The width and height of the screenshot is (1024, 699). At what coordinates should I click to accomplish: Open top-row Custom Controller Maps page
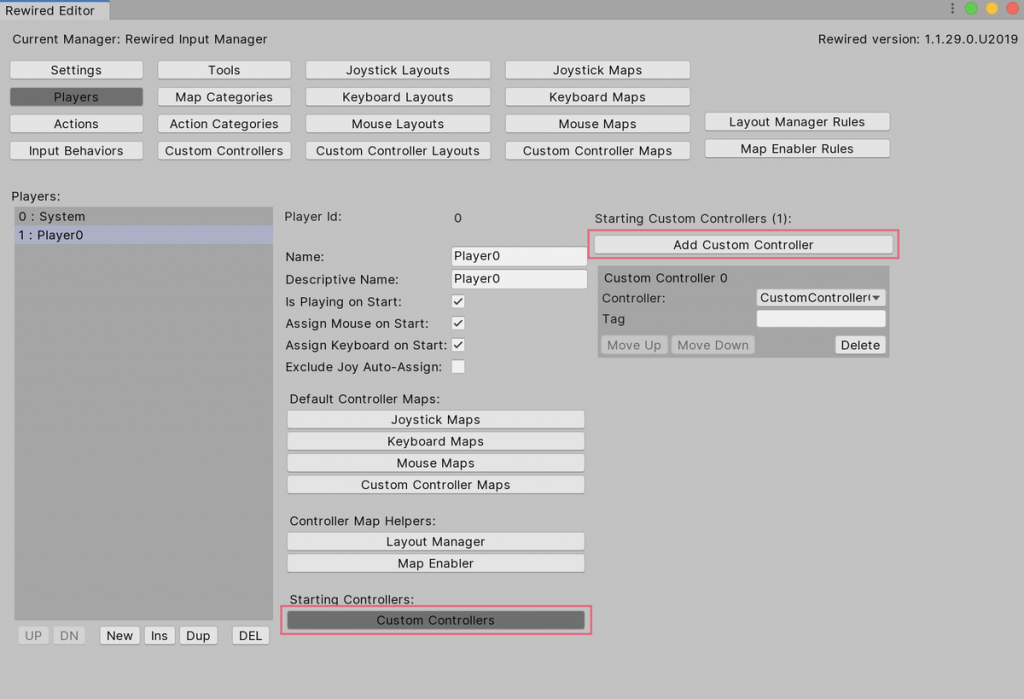[x=598, y=150]
